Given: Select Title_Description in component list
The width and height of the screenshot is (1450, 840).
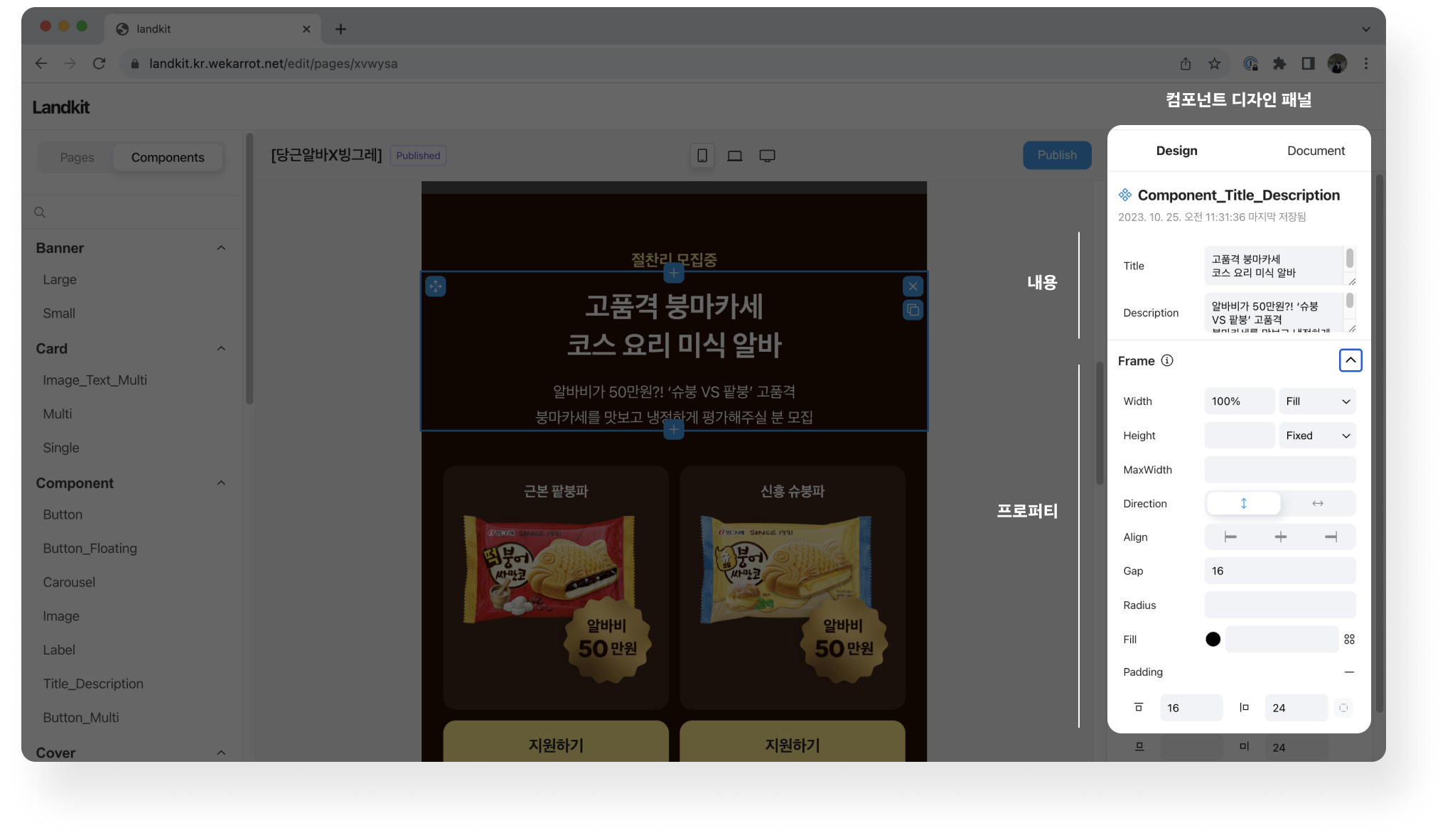Looking at the screenshot, I should 93,684.
